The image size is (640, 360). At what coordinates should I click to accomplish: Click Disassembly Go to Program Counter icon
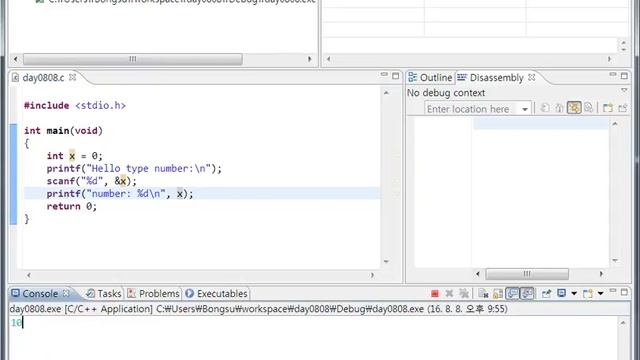tap(559, 108)
